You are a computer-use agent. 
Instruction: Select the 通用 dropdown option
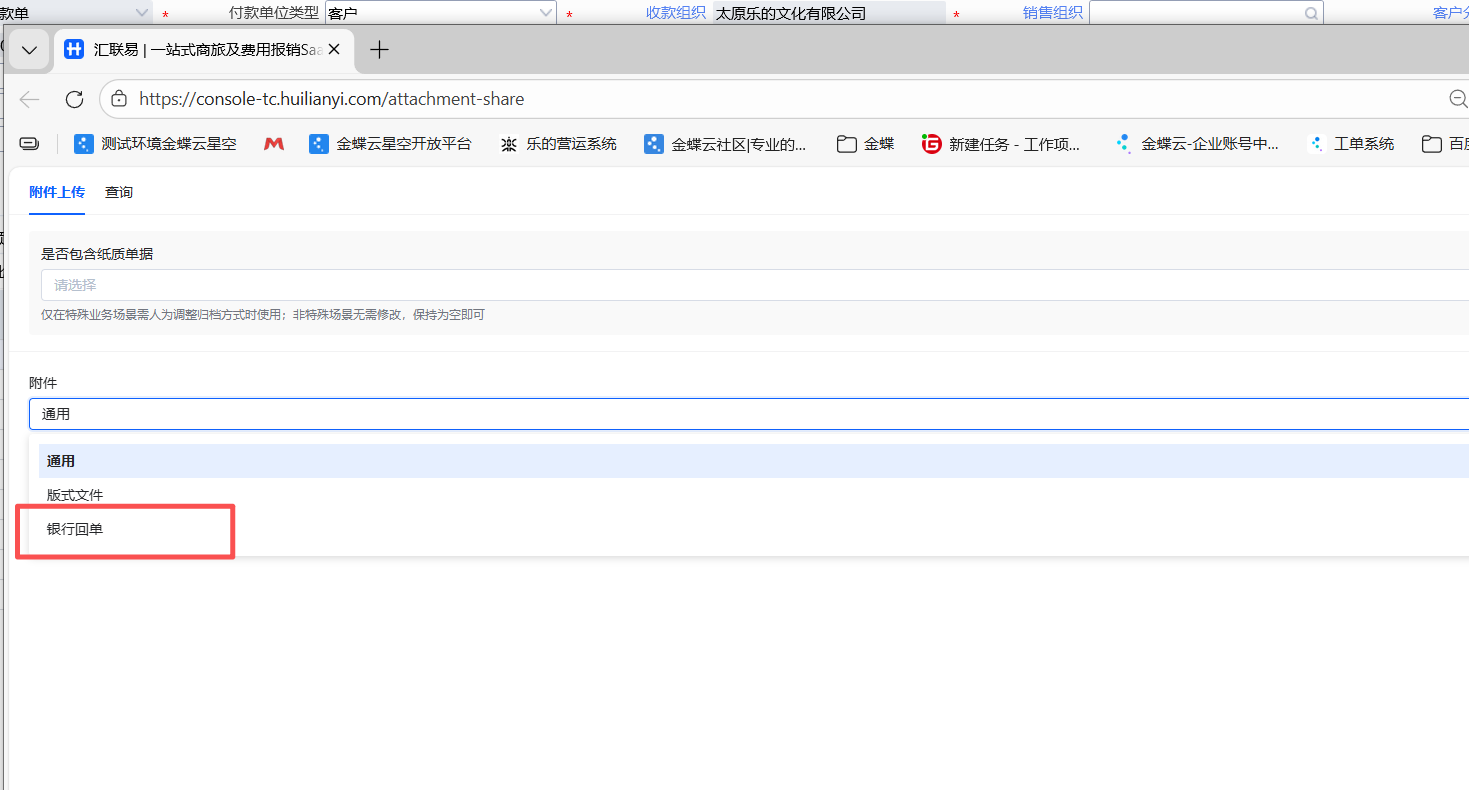[x=61, y=461]
